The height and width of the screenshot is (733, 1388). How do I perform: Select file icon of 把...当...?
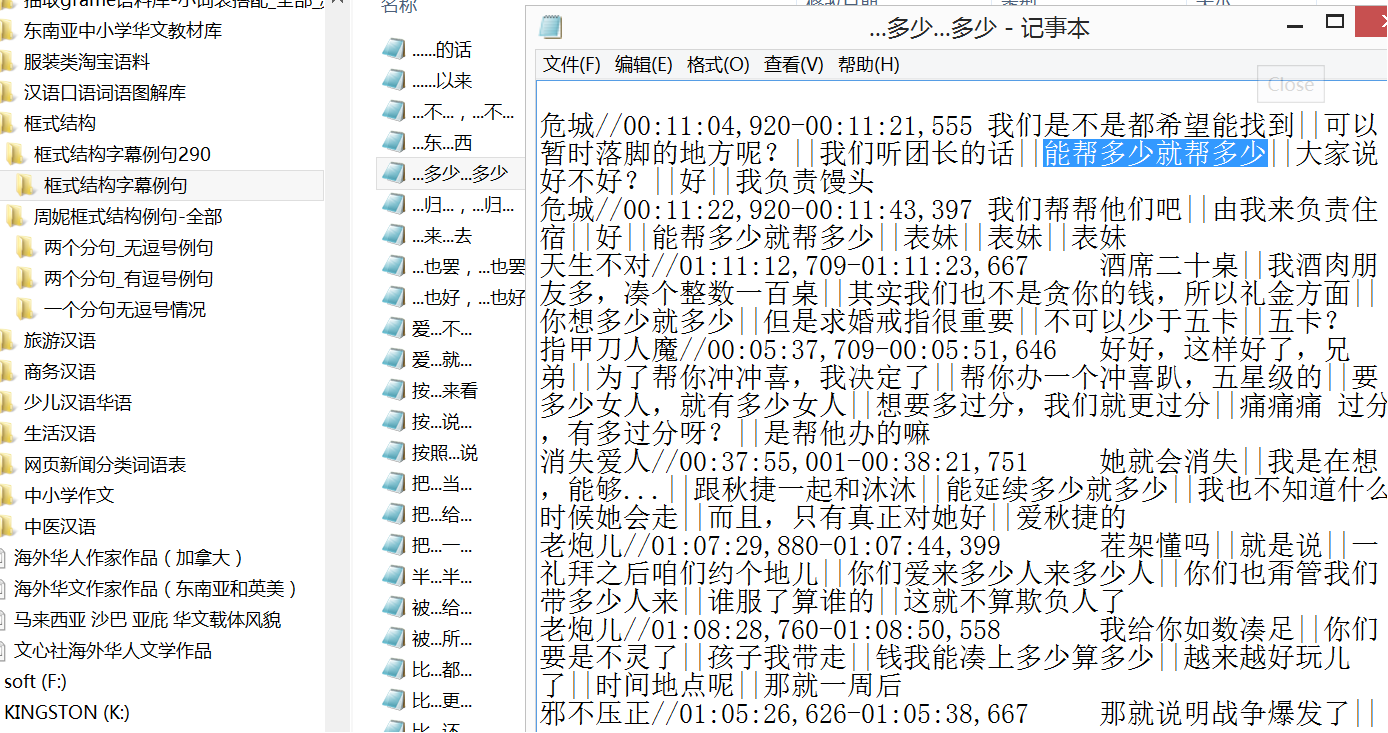(x=394, y=483)
